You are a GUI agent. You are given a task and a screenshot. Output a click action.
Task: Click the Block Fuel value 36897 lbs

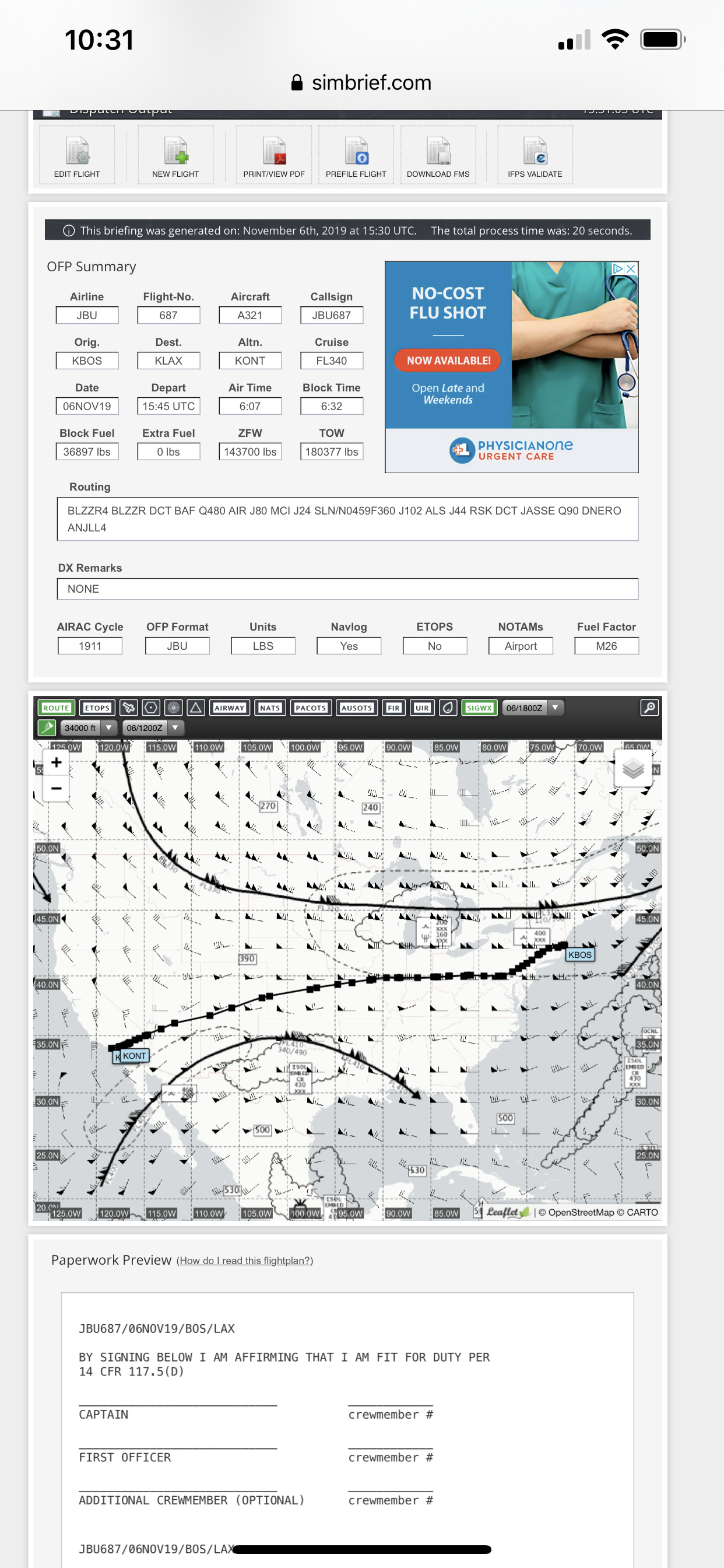[87, 452]
